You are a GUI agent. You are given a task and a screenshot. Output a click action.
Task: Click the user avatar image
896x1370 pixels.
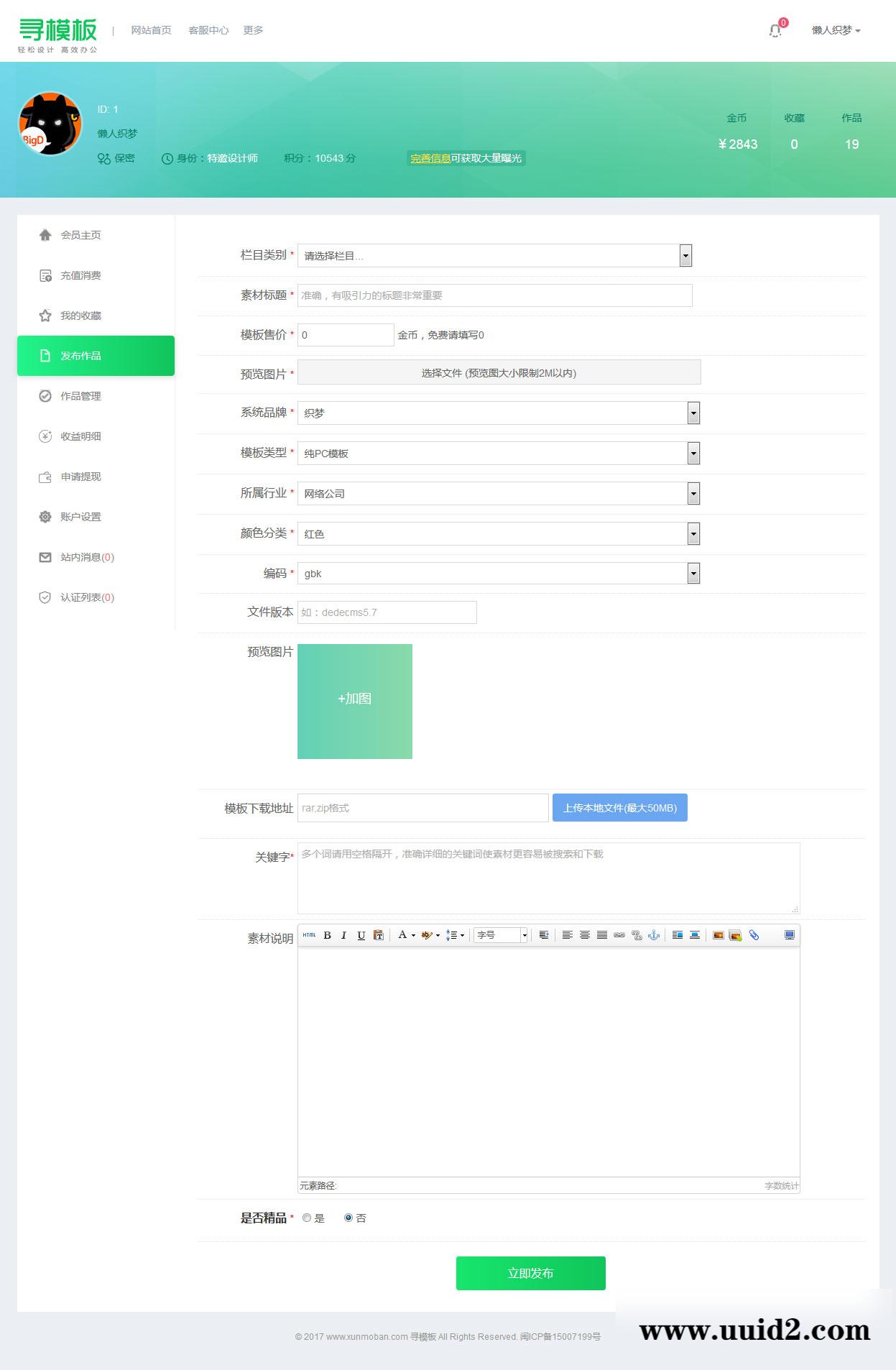coord(50,123)
